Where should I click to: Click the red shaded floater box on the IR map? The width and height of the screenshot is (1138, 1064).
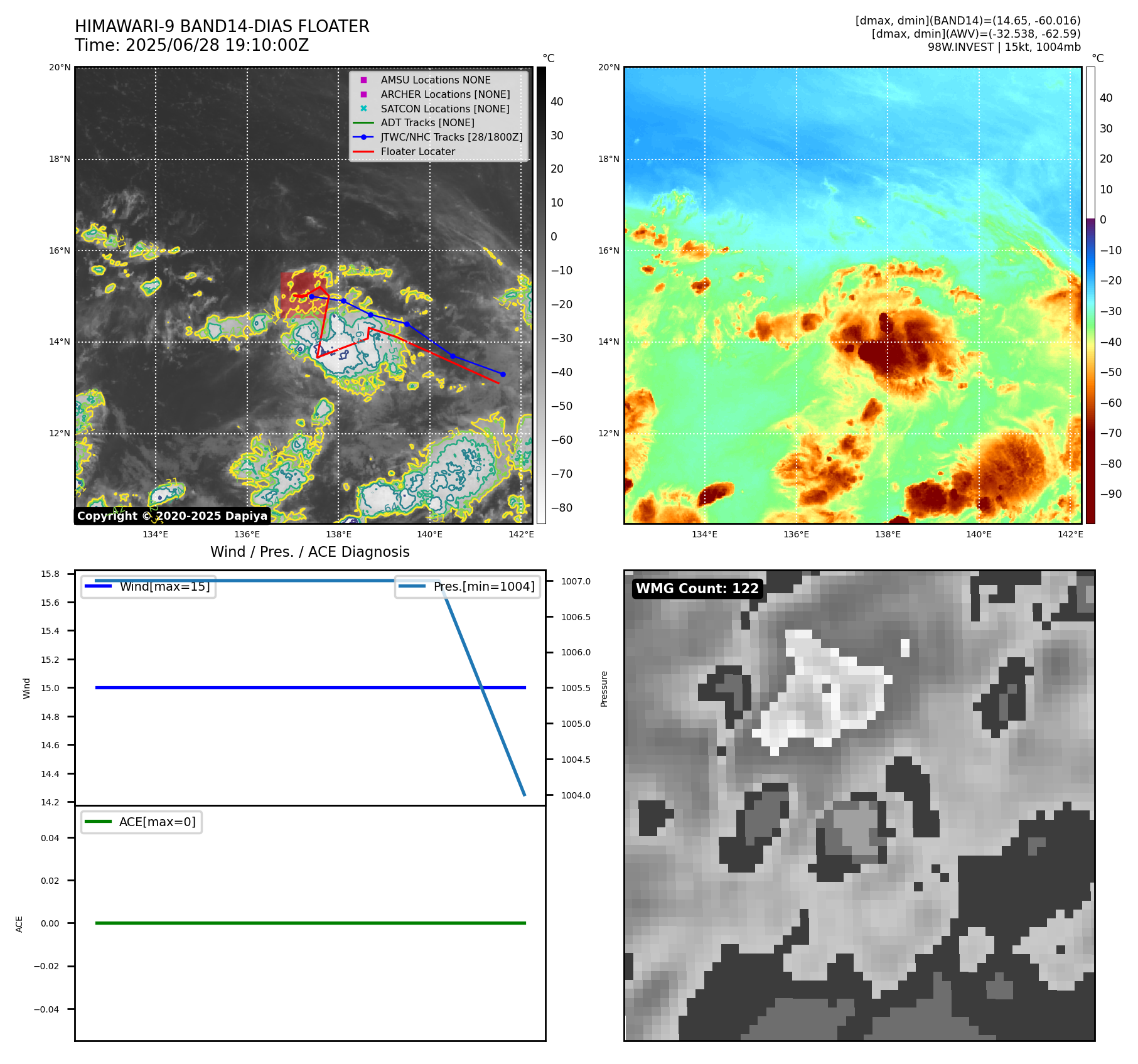[304, 294]
